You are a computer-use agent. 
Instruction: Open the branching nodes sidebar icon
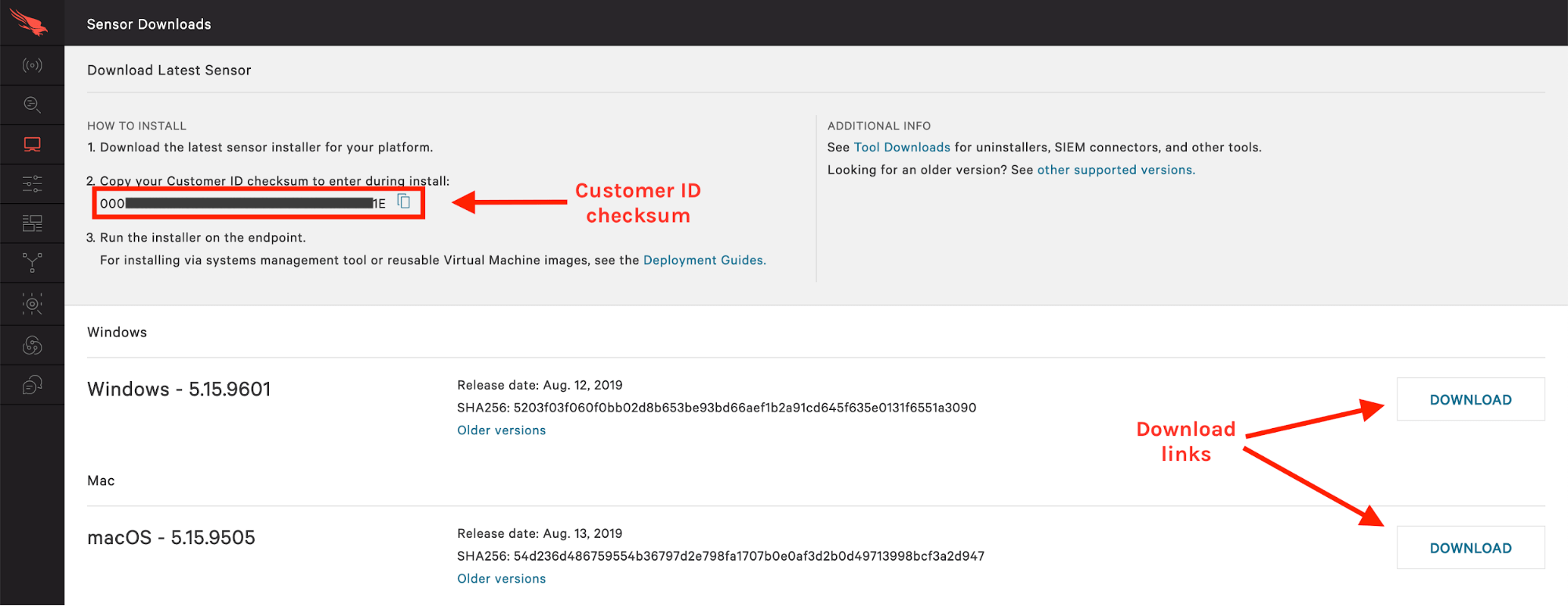pos(32,263)
